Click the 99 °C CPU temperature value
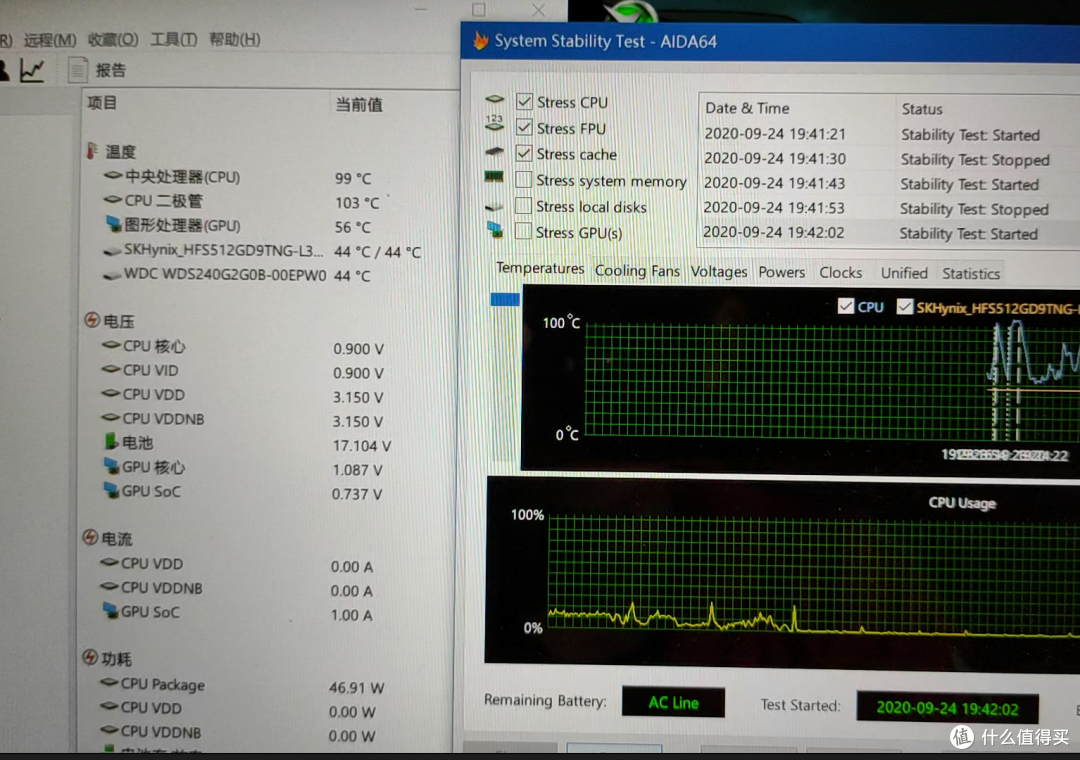Screen dimensions: 1080x760 click(x=353, y=178)
